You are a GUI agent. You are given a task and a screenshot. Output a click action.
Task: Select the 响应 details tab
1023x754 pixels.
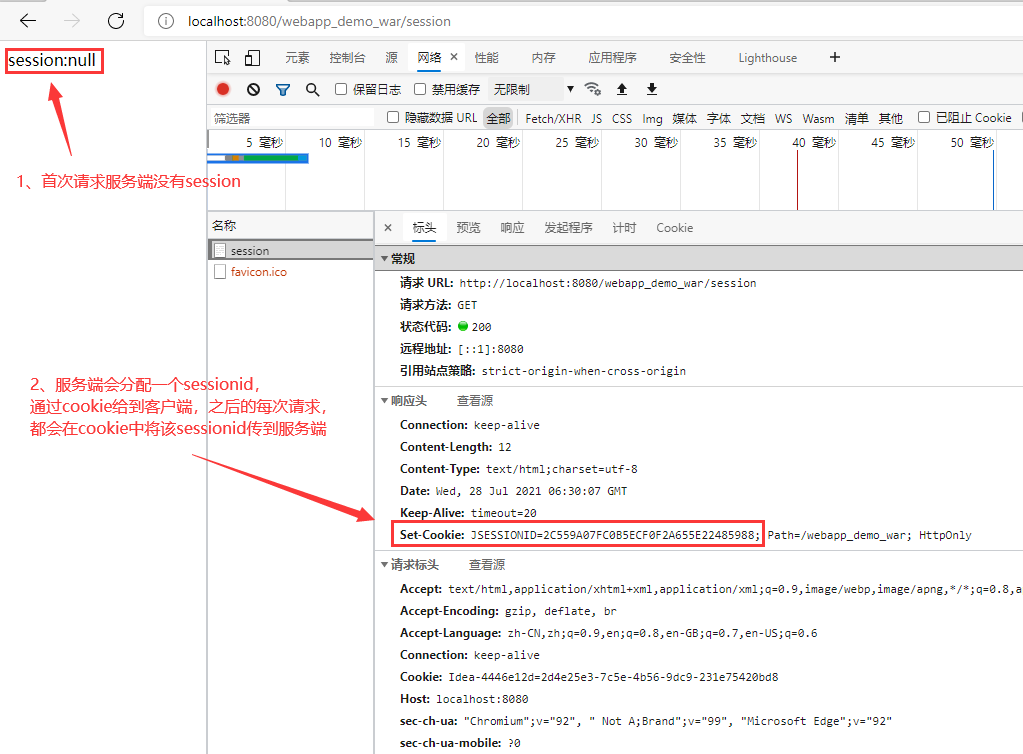pyautogui.click(x=512, y=228)
